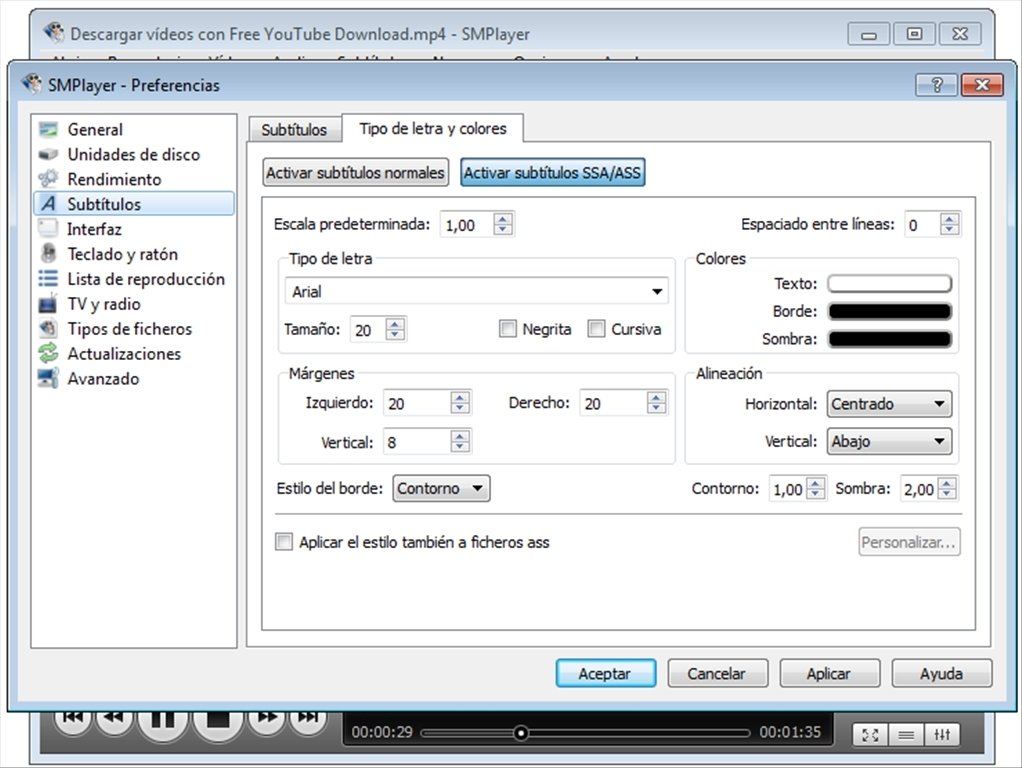Open the equalizer from the player toolbar
1022x768 pixels.
(942, 735)
